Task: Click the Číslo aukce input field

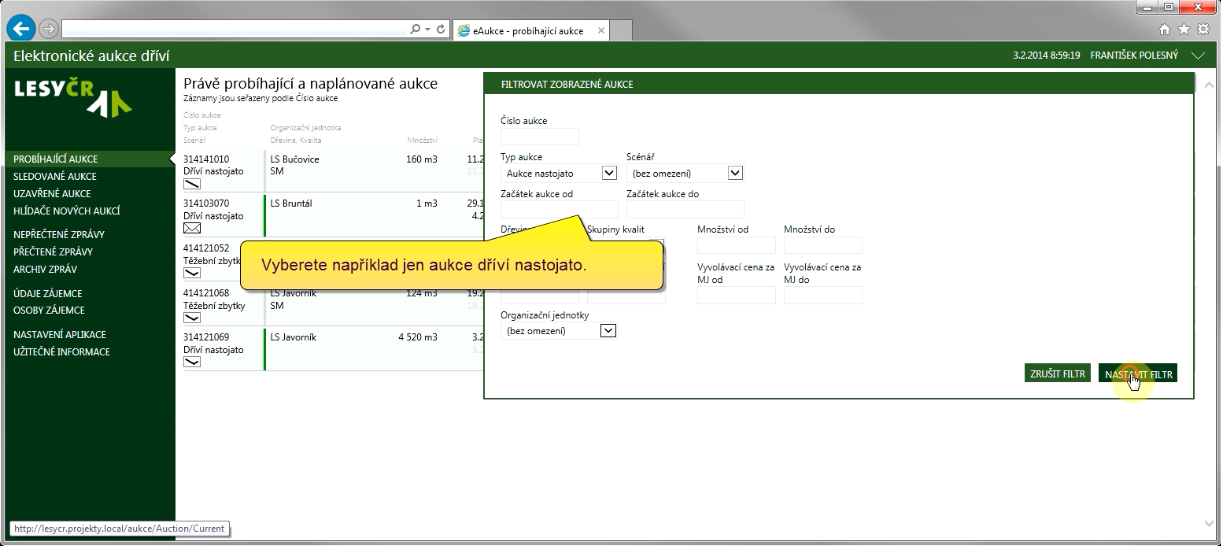Action: [540, 137]
